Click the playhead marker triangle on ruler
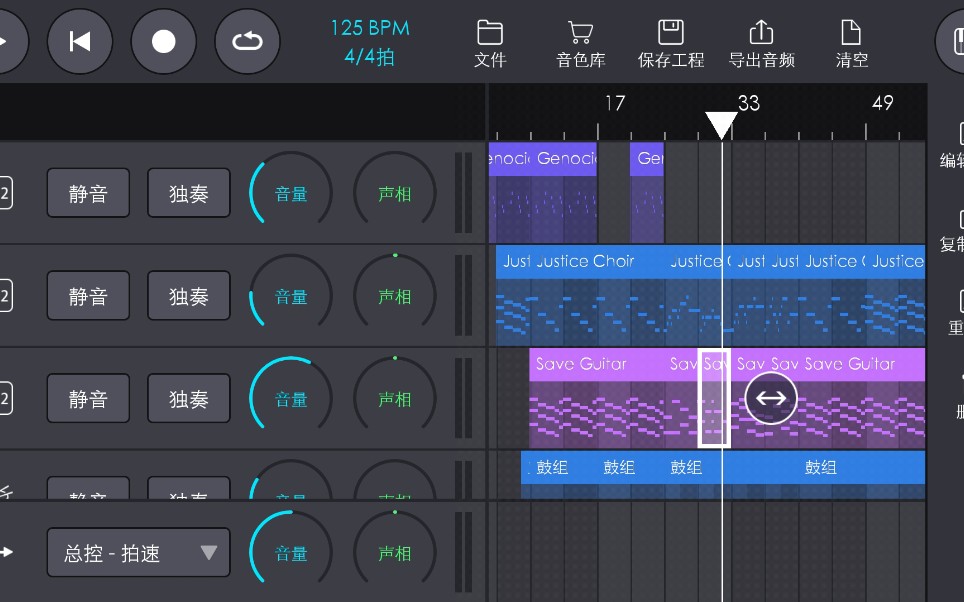The image size is (964, 602). pyautogui.click(x=721, y=125)
